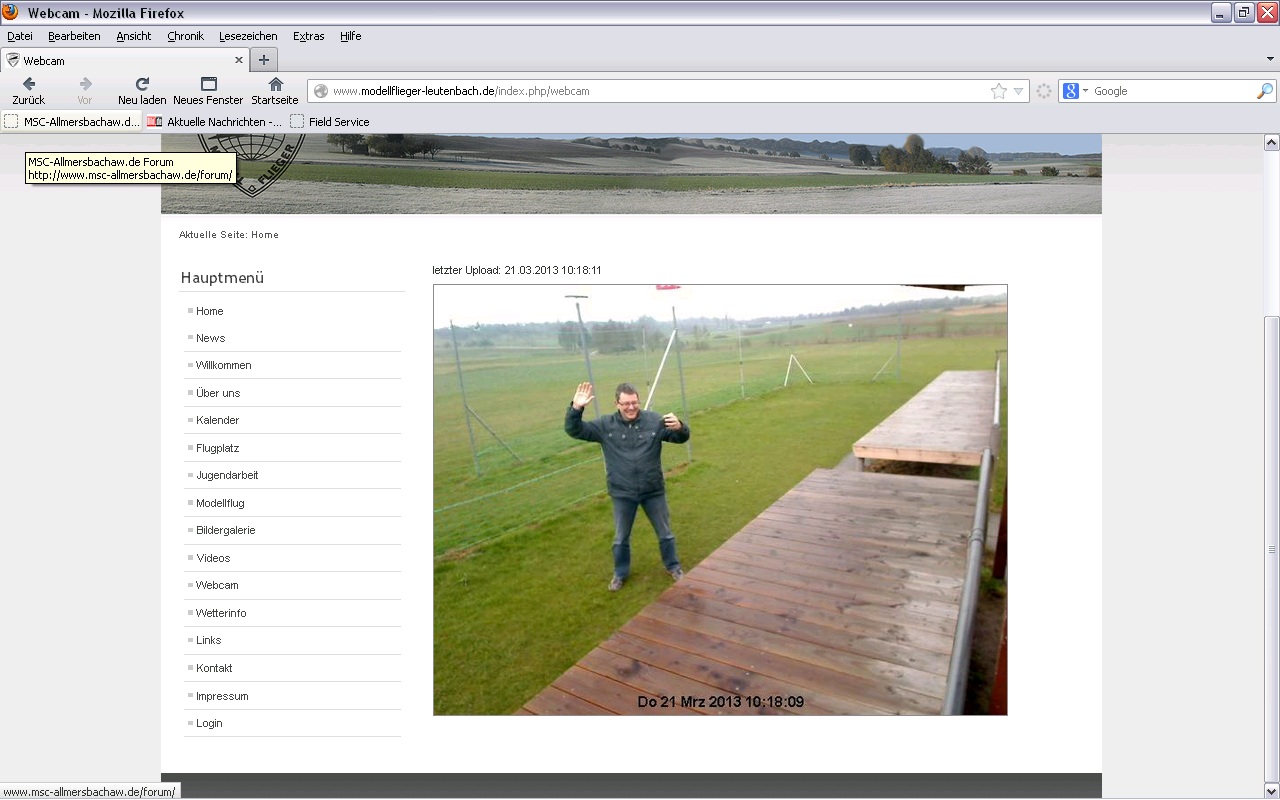Click the Aktuelle Nachrichten bookmark
Screen dimensions: 1280x800
[x=224, y=122]
